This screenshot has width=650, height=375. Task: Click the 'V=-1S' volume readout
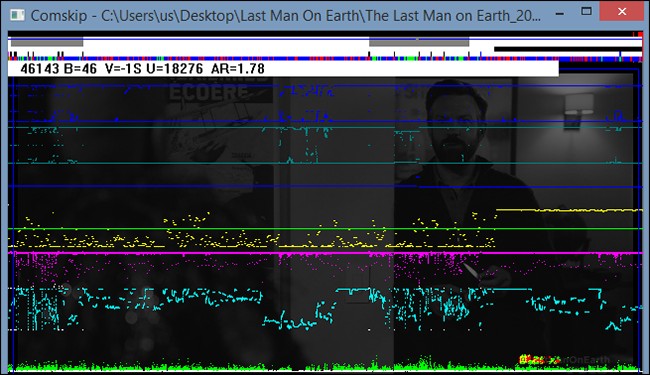coord(123,69)
